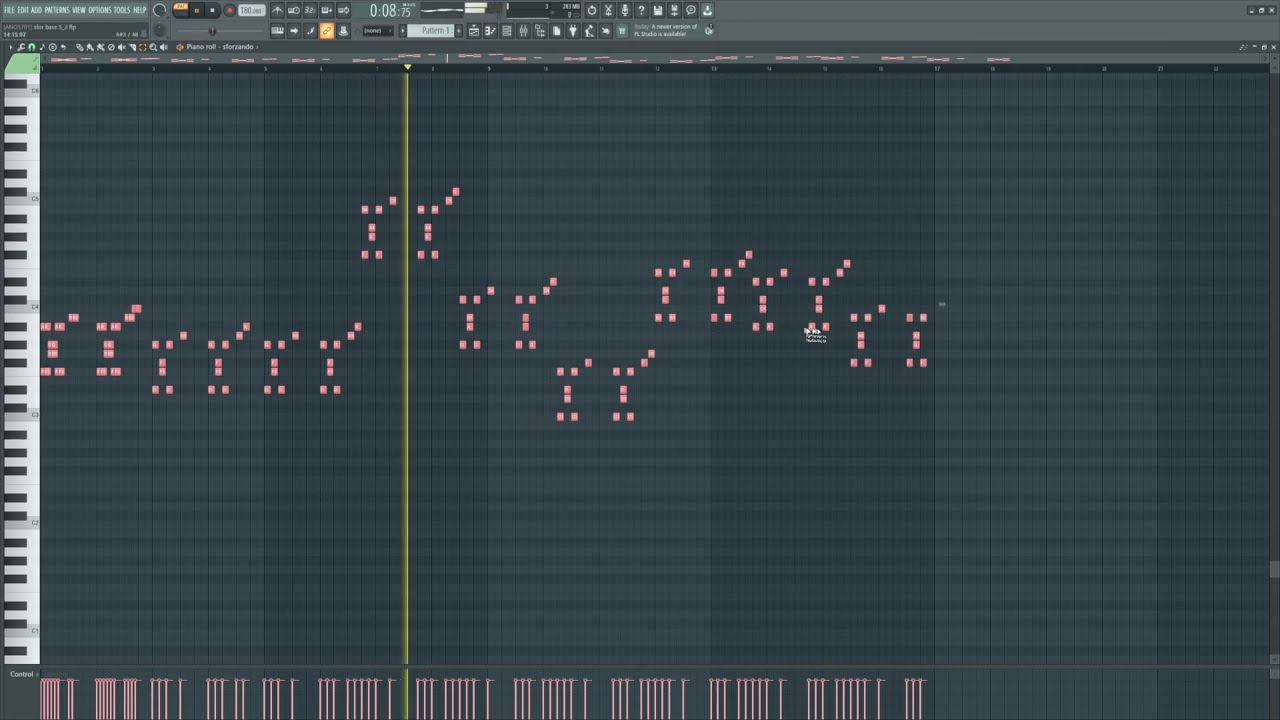Move the vertical scrollbar handle
Image resolution: width=1280 pixels, height=720 pixels.
pos(1274,570)
